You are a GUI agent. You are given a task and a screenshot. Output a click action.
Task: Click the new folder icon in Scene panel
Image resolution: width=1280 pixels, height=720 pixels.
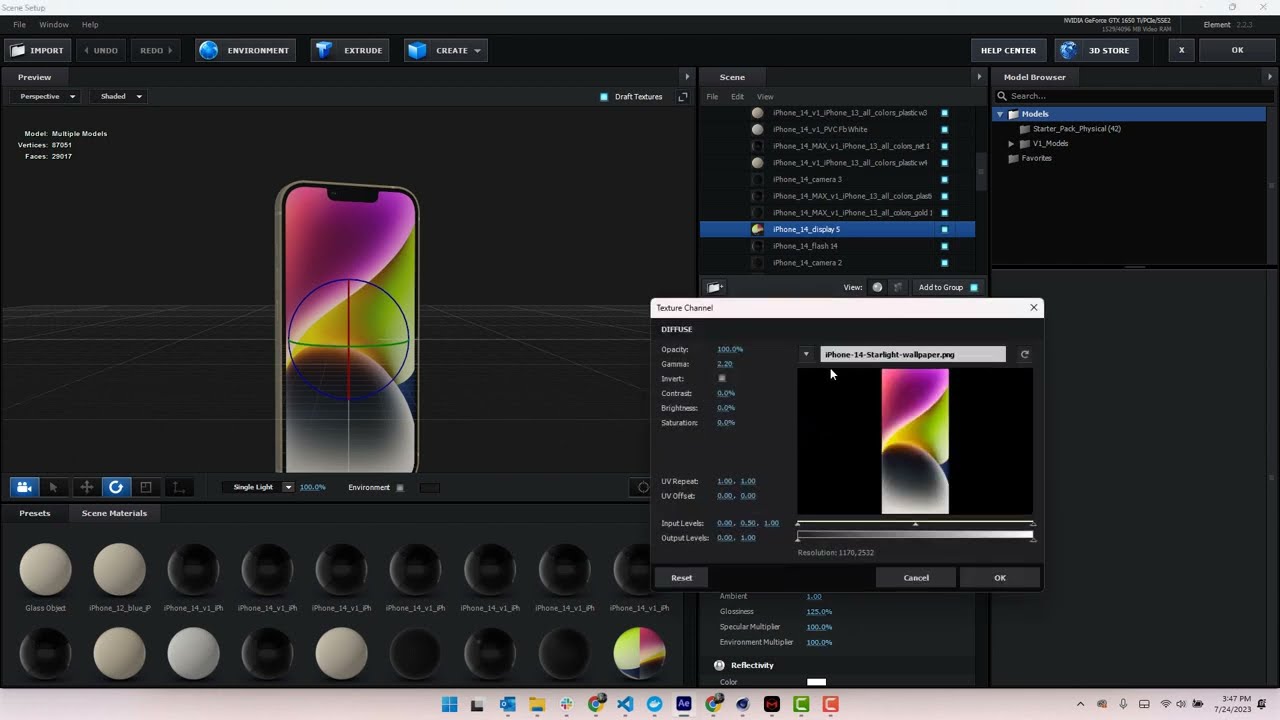point(714,287)
